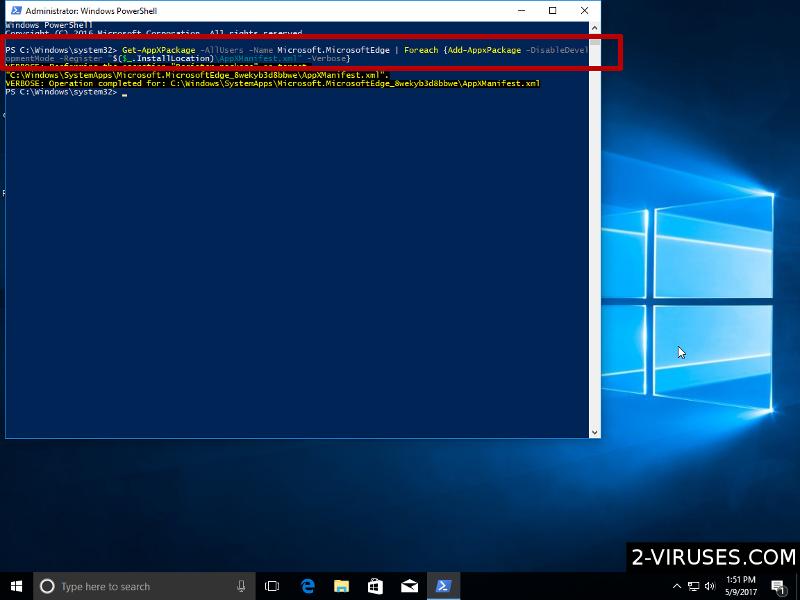Click the 'Foreach' keyword in the command
The width and height of the screenshot is (800, 600).
pyautogui.click(x=421, y=50)
